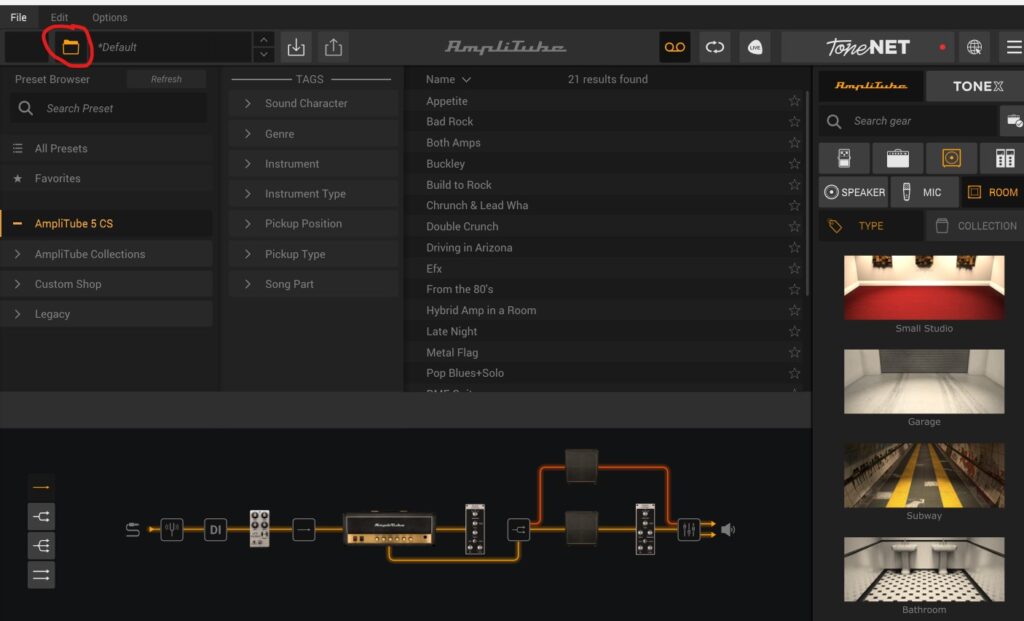1024x621 pixels.
Task: Toggle Live mode button
Action: pos(755,47)
